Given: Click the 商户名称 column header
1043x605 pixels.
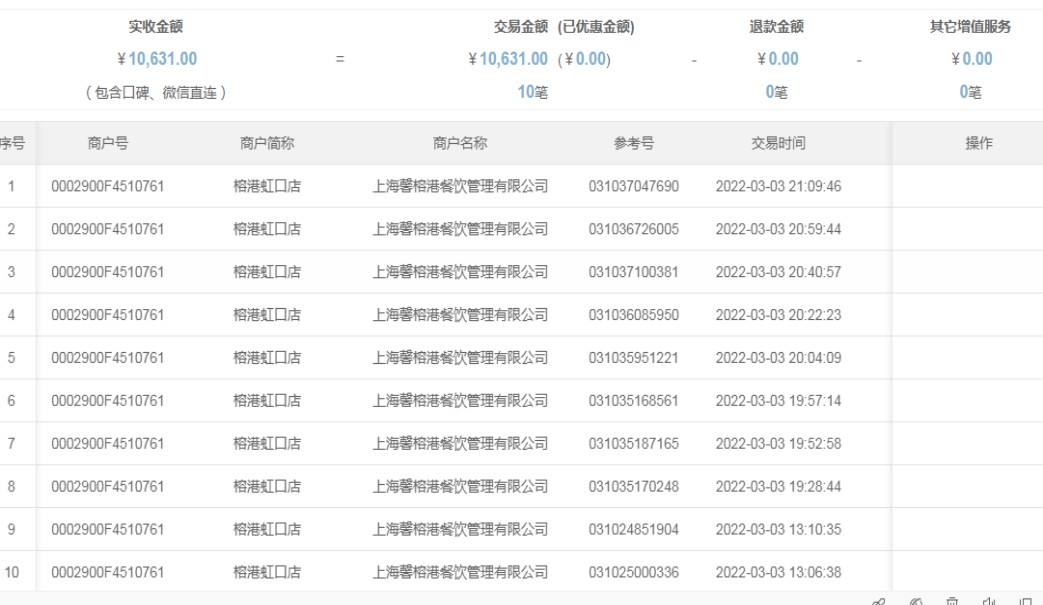Looking at the screenshot, I should 460,143.
